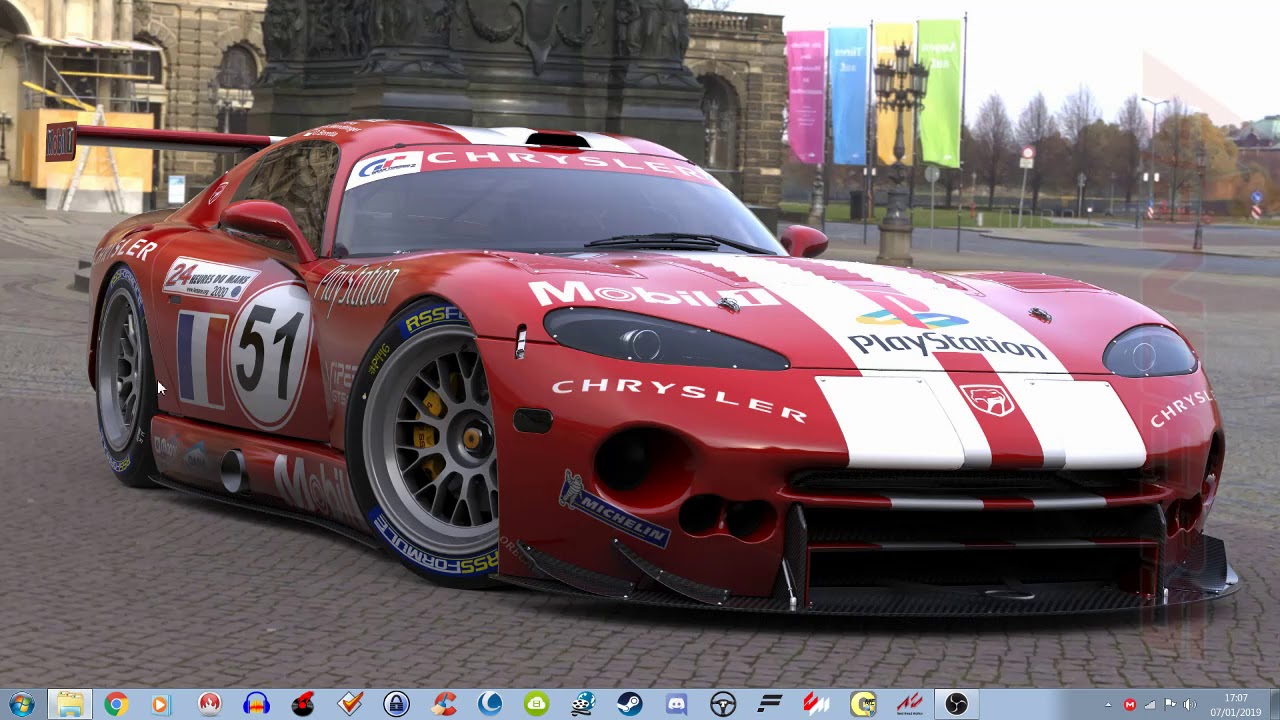Viewport: 1280px width, 720px height.
Task: Open Action Center flag icon
Action: coord(1170,705)
